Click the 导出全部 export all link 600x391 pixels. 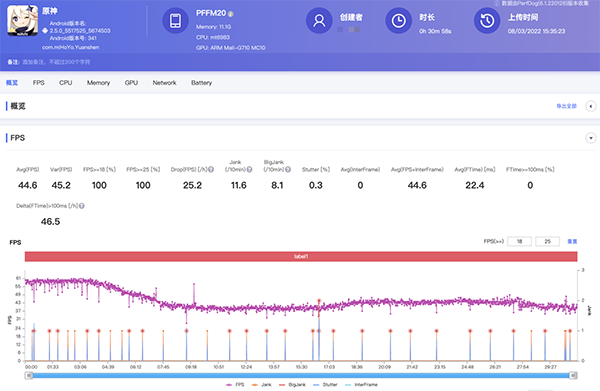(567, 106)
